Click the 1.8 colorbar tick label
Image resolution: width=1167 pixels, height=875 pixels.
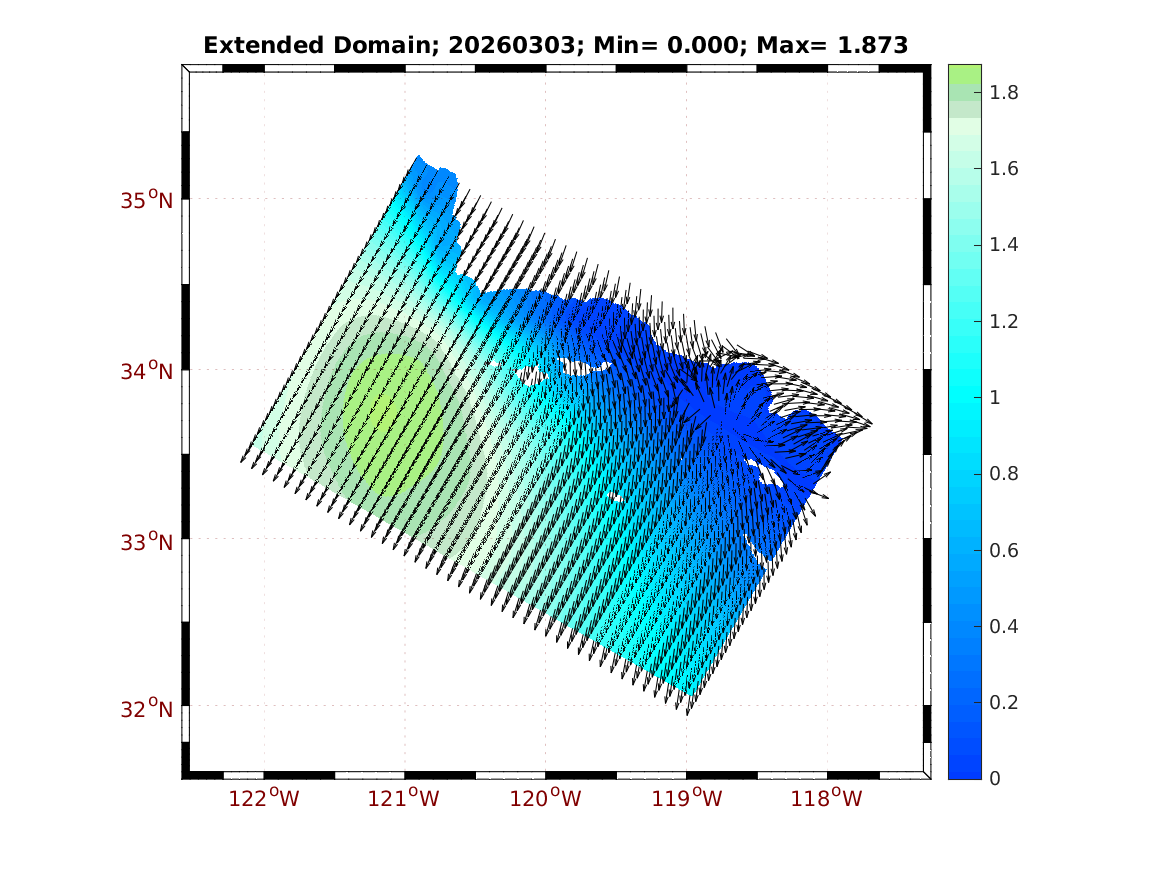tap(1004, 93)
